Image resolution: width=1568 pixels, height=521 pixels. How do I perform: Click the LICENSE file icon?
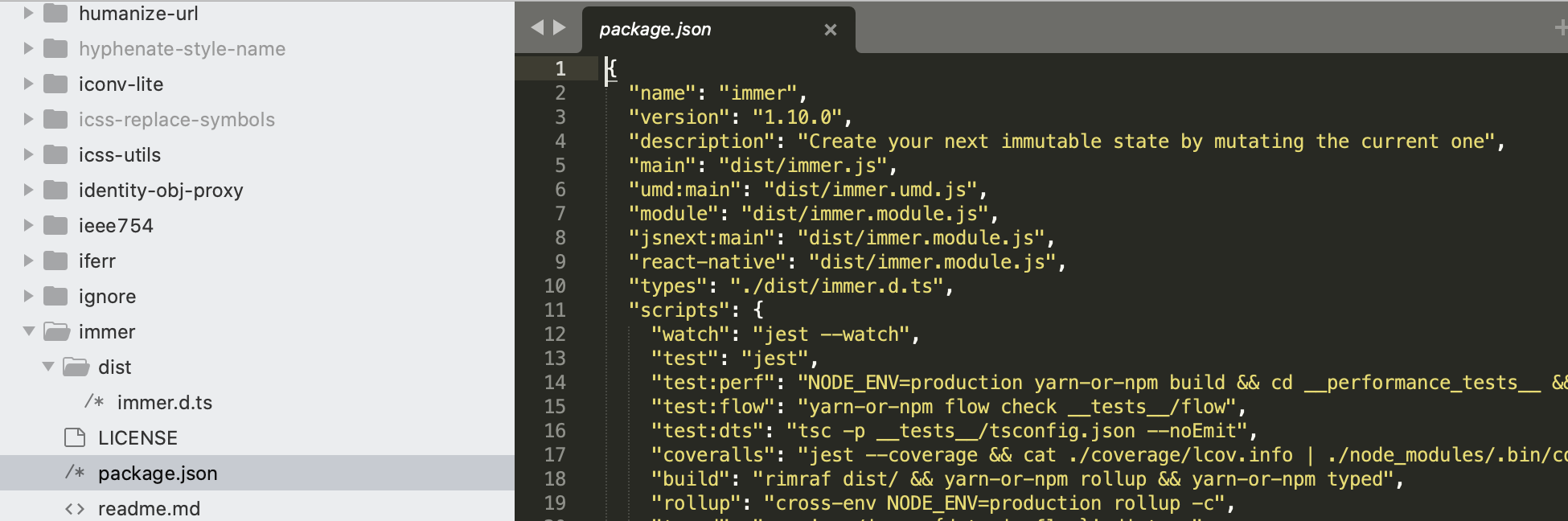click(75, 437)
